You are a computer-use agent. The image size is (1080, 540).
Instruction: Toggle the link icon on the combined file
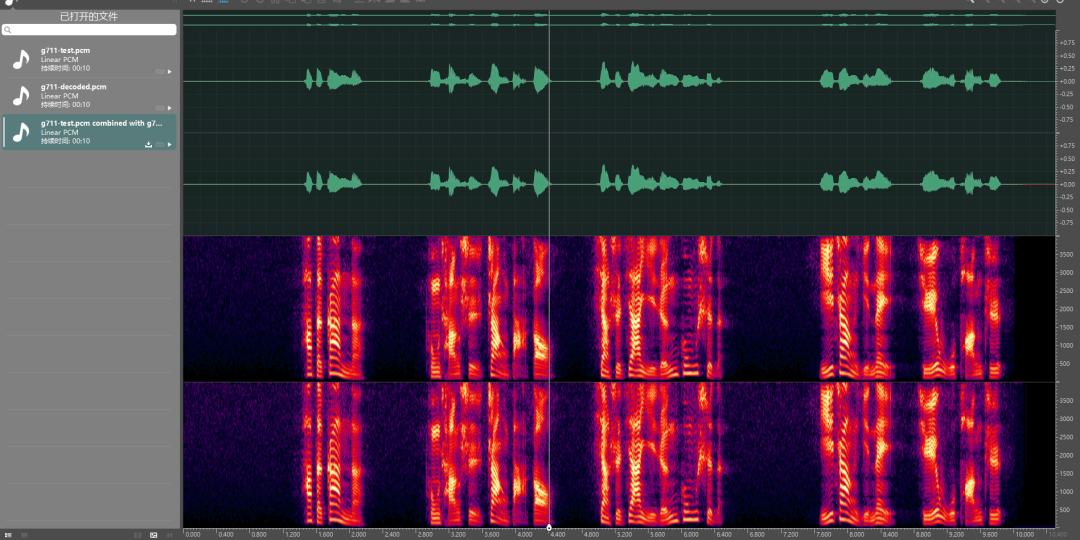(160, 145)
